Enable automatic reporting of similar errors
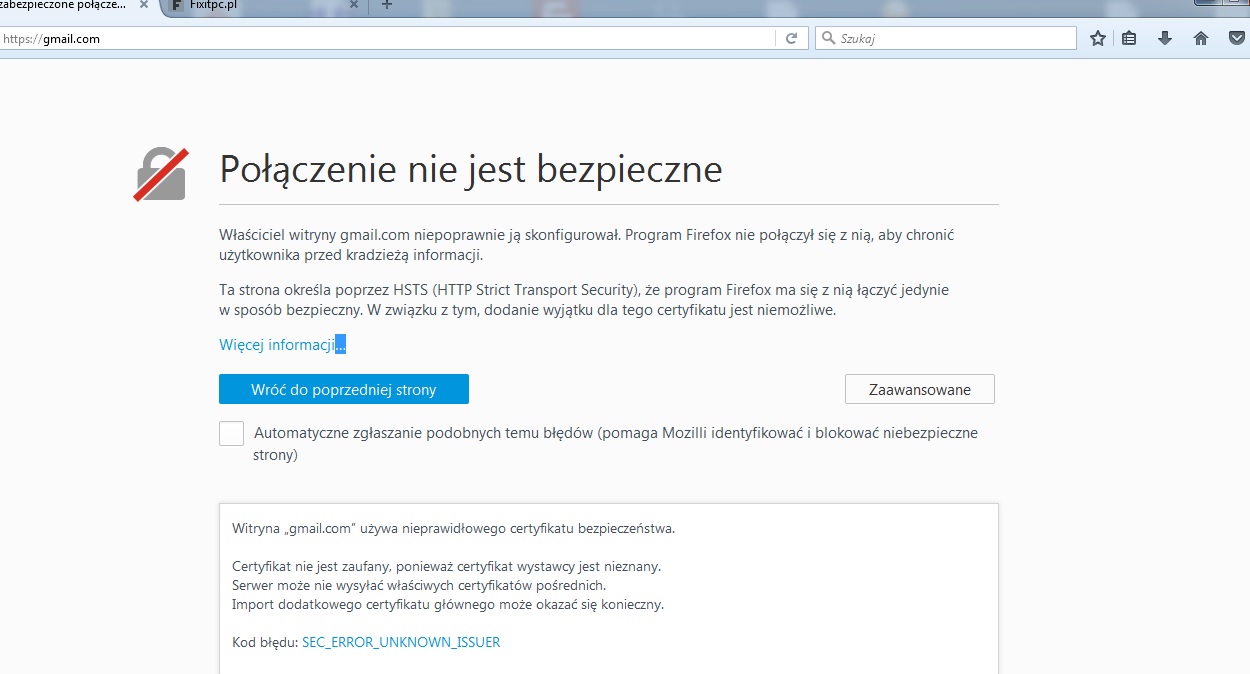The image size is (1250, 674). pyautogui.click(x=231, y=433)
